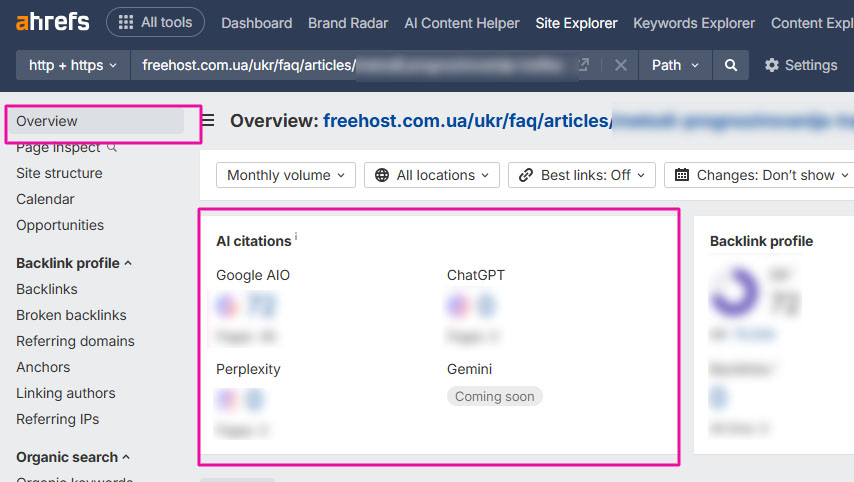Open the All tools menu
Image resolution: width=854 pixels, height=482 pixels.
155,22
